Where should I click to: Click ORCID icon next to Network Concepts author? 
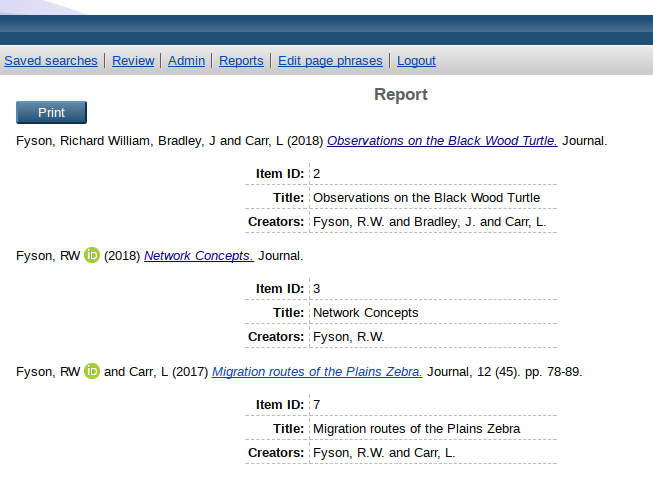92,256
